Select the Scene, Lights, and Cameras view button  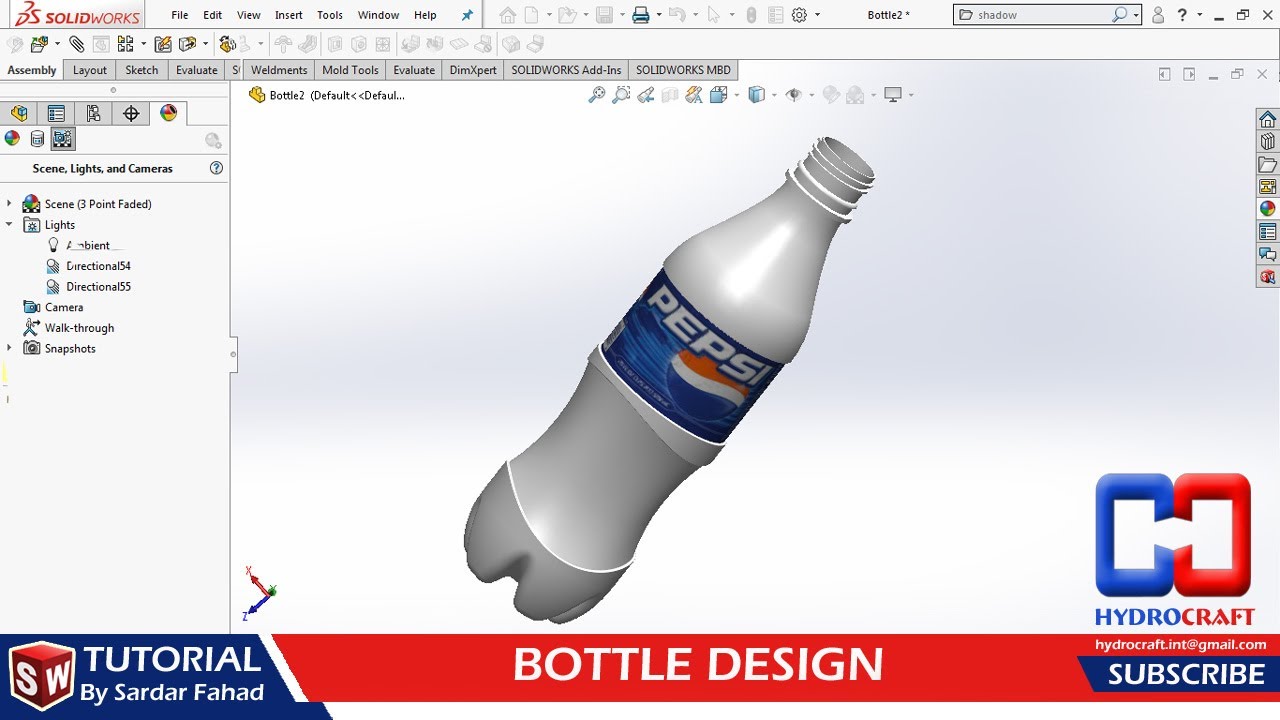coord(62,139)
